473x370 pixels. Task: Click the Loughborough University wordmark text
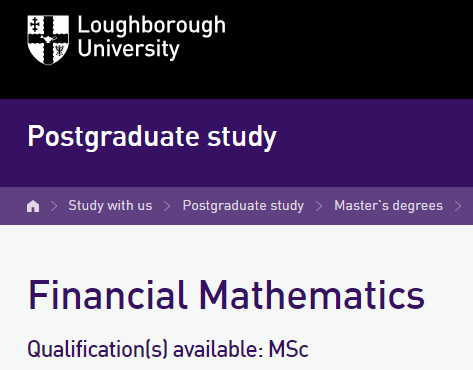tap(152, 38)
